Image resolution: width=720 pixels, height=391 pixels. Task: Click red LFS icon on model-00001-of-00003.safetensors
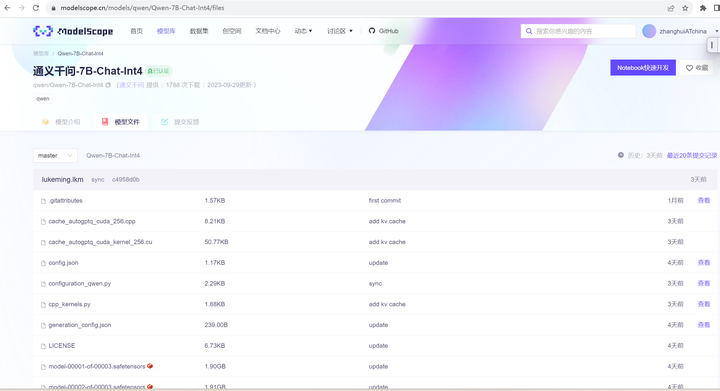(150, 366)
